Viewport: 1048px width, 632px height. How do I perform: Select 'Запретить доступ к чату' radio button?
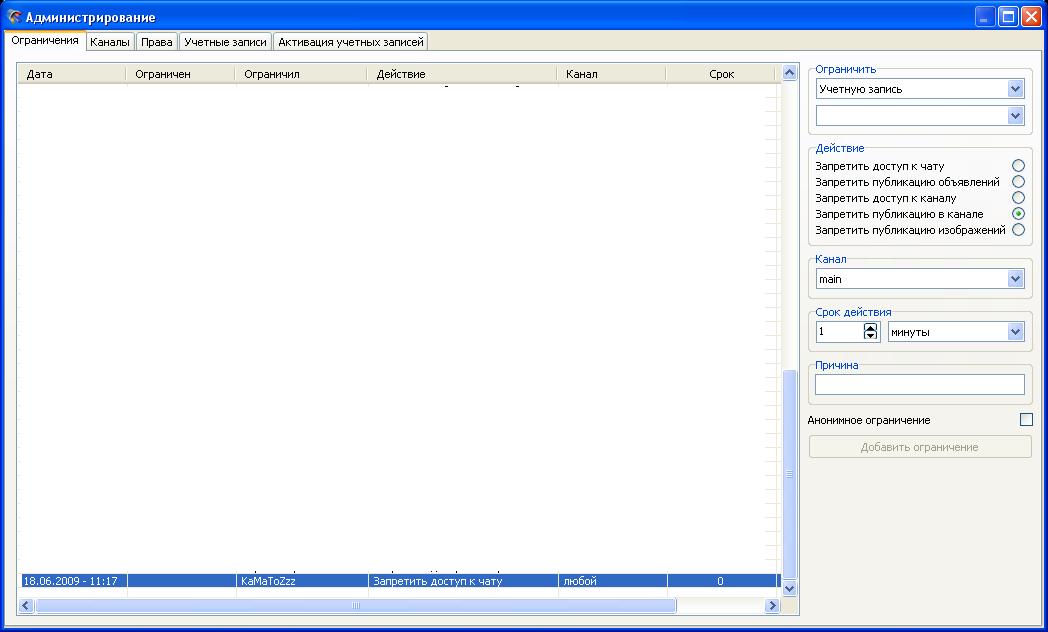click(1018, 166)
